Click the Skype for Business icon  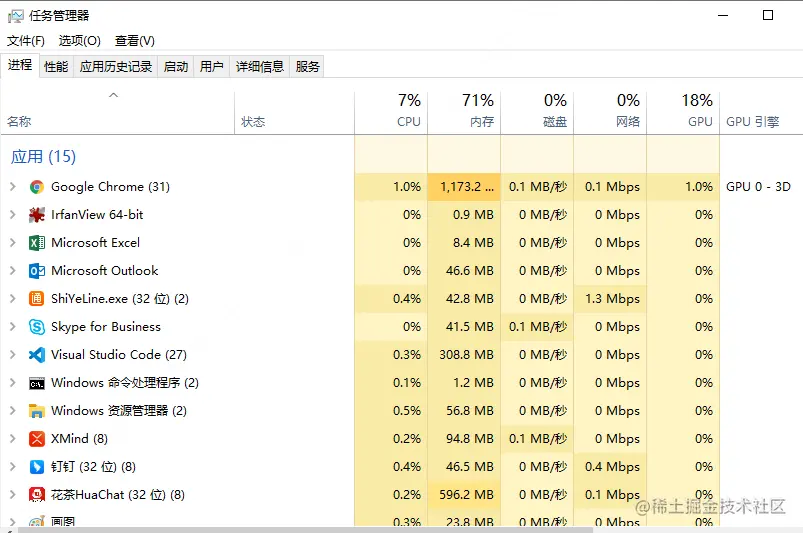click(36, 327)
